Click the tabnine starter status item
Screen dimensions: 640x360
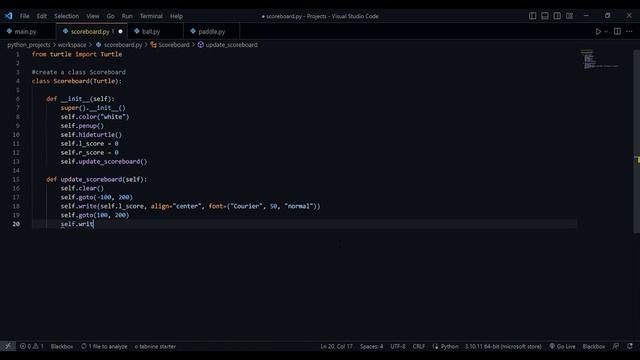pos(155,346)
